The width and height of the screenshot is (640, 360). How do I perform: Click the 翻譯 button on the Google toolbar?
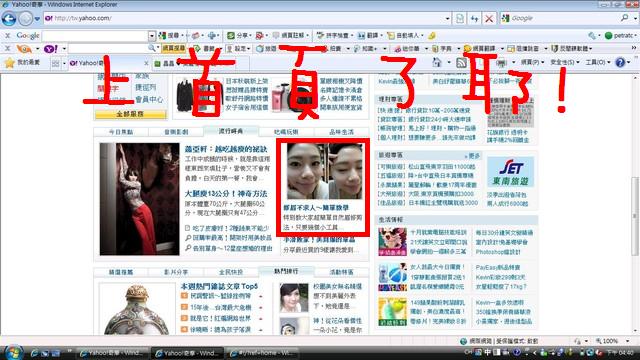tap(369, 36)
